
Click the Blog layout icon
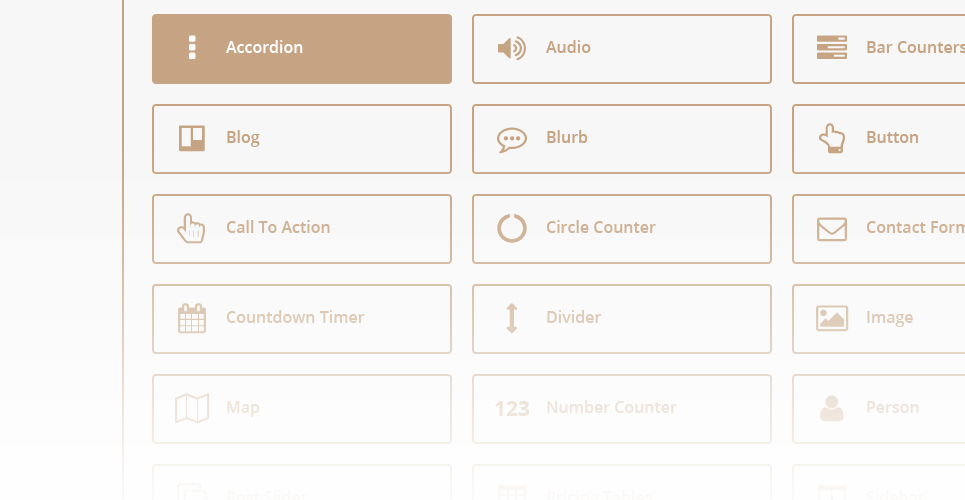coord(192,138)
